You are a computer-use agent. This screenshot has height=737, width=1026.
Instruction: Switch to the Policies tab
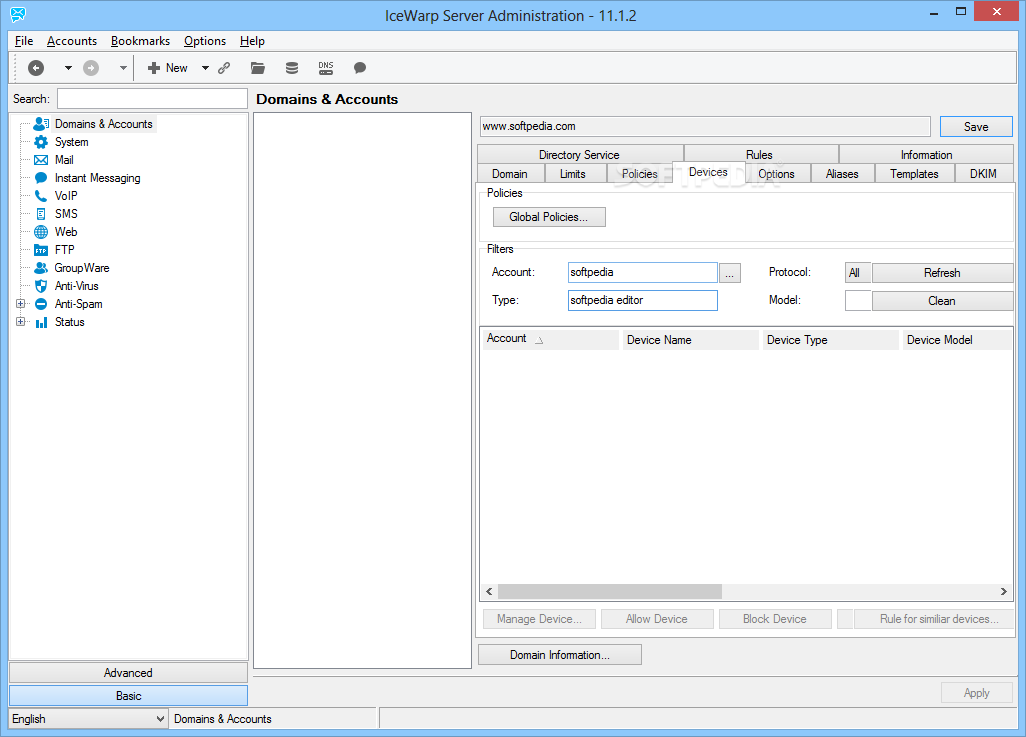tap(639, 173)
